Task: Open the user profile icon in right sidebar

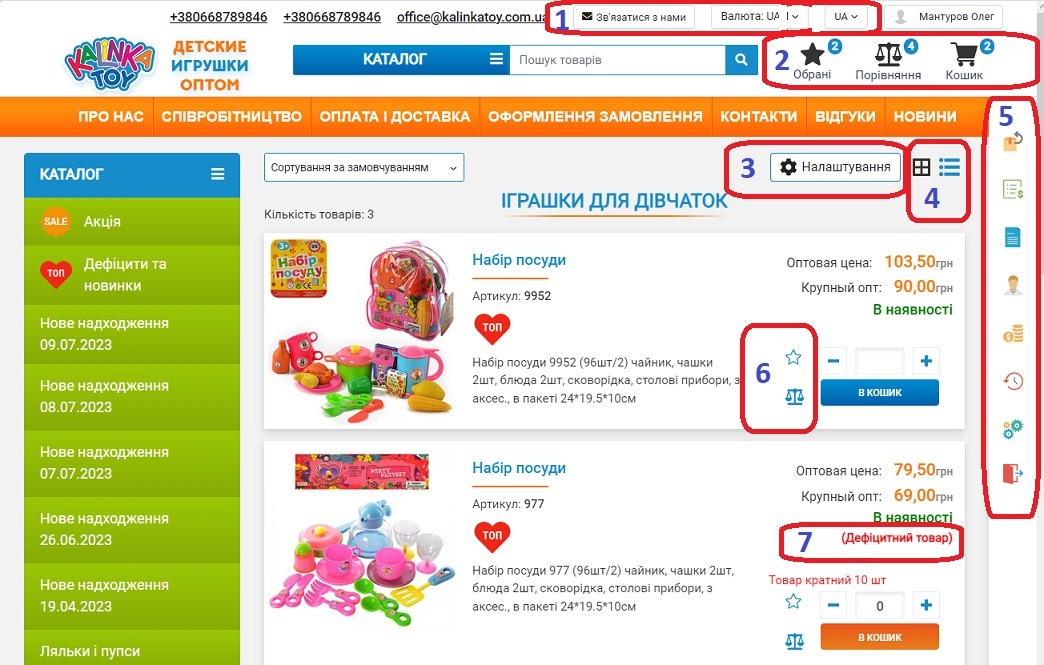Action: point(1013,285)
